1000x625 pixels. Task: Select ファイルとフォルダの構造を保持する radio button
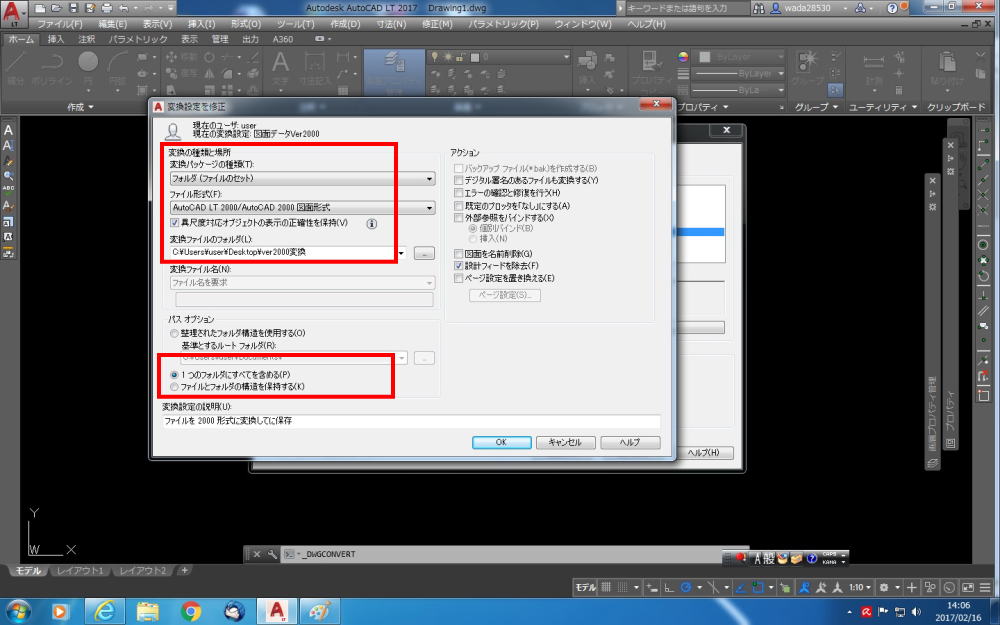click(x=174, y=387)
